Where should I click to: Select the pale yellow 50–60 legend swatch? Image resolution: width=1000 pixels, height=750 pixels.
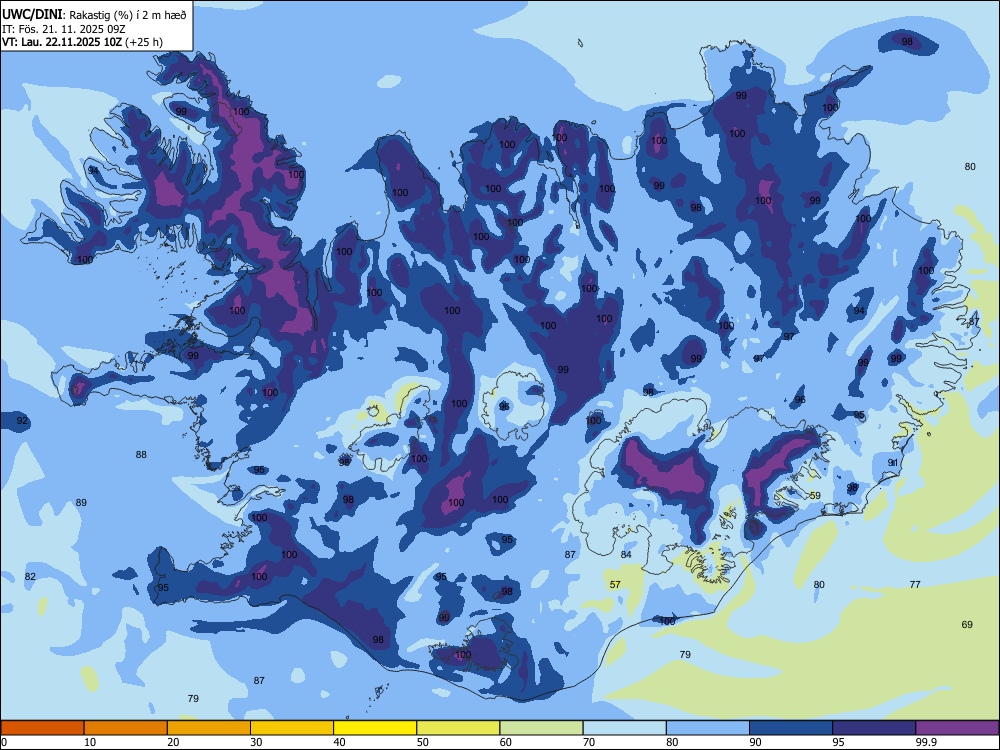(458, 728)
